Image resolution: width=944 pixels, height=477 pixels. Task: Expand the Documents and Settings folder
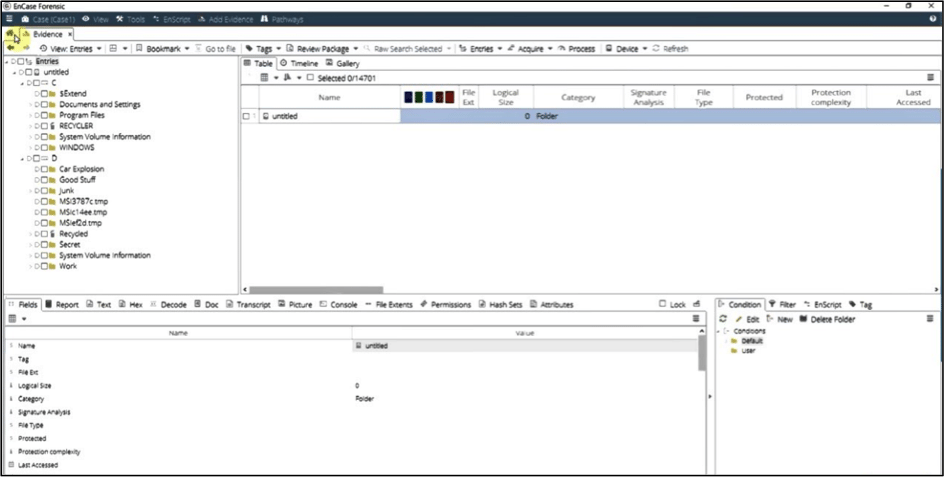35,104
